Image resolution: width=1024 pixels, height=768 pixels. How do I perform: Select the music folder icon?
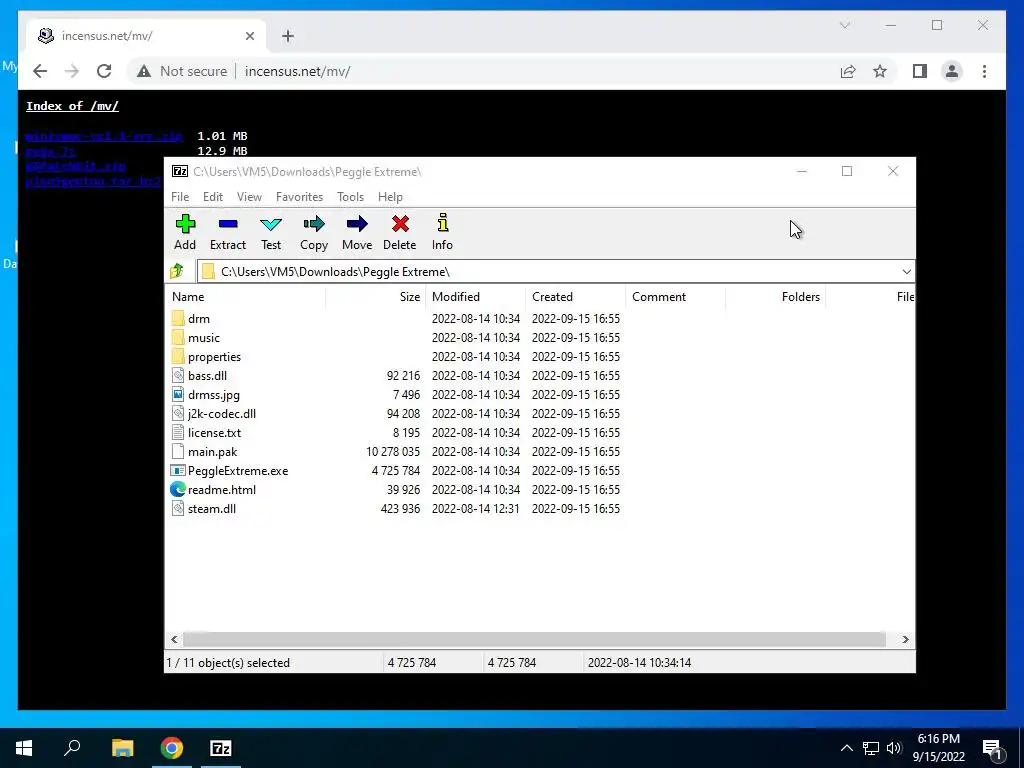[178, 338]
